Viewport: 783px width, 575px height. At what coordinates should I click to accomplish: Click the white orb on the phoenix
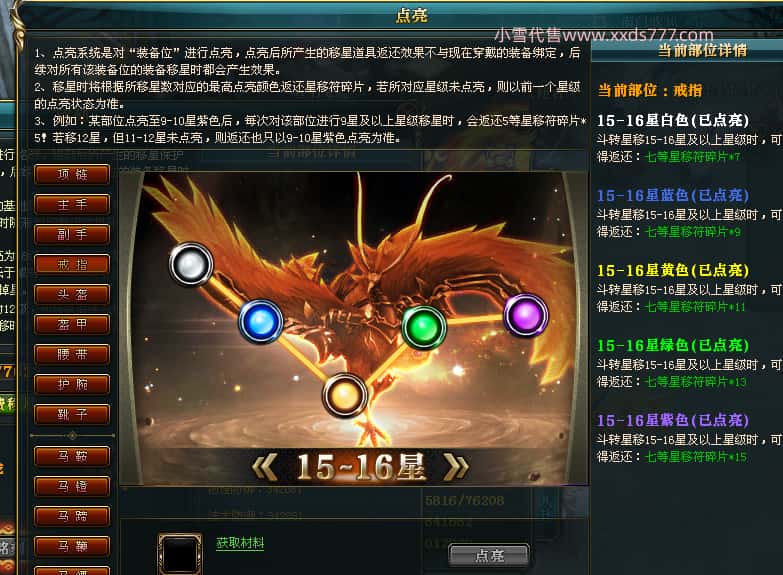point(191,264)
